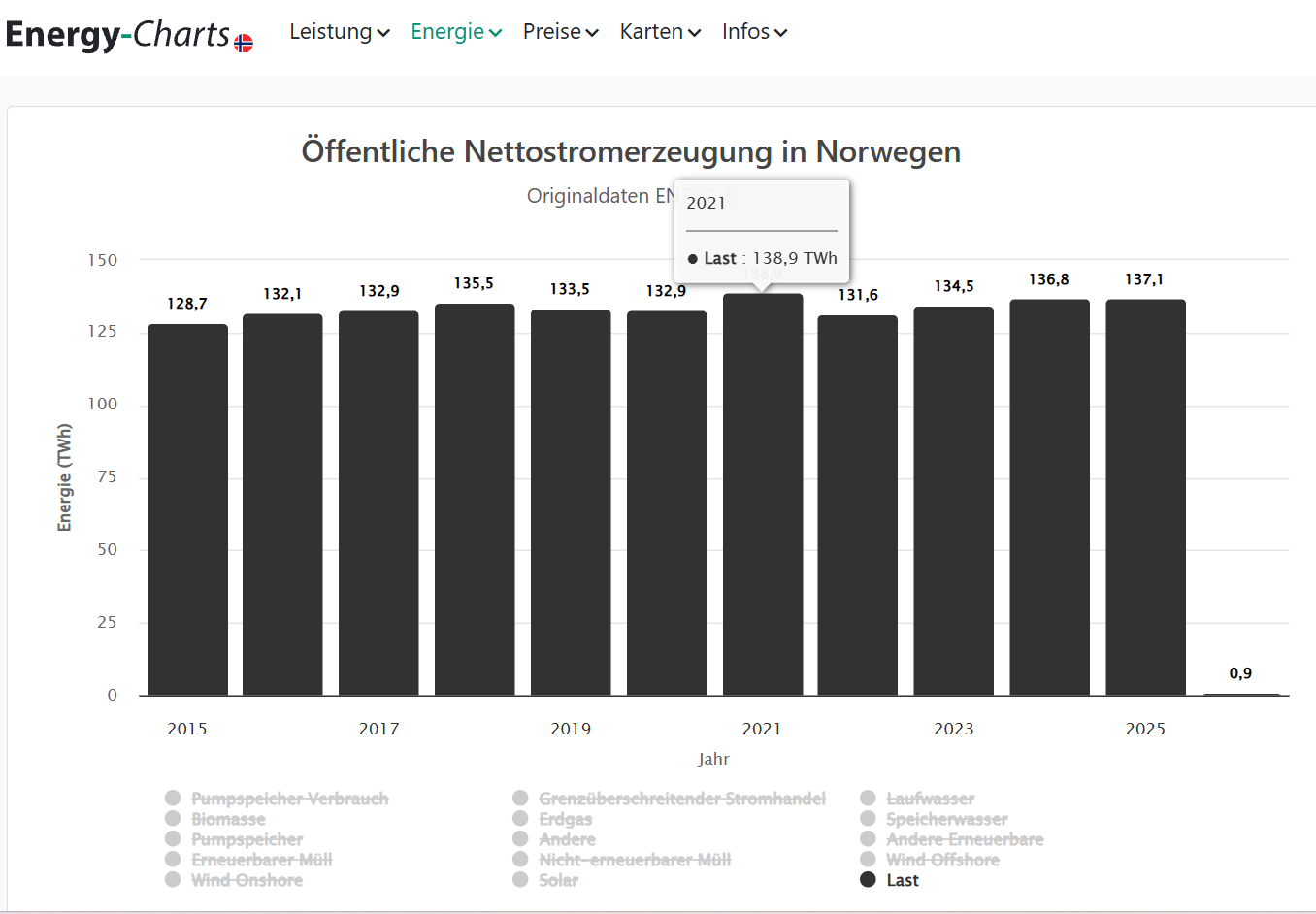Click the Grenzüberschreitender Stromhandel legend circle

(520, 798)
